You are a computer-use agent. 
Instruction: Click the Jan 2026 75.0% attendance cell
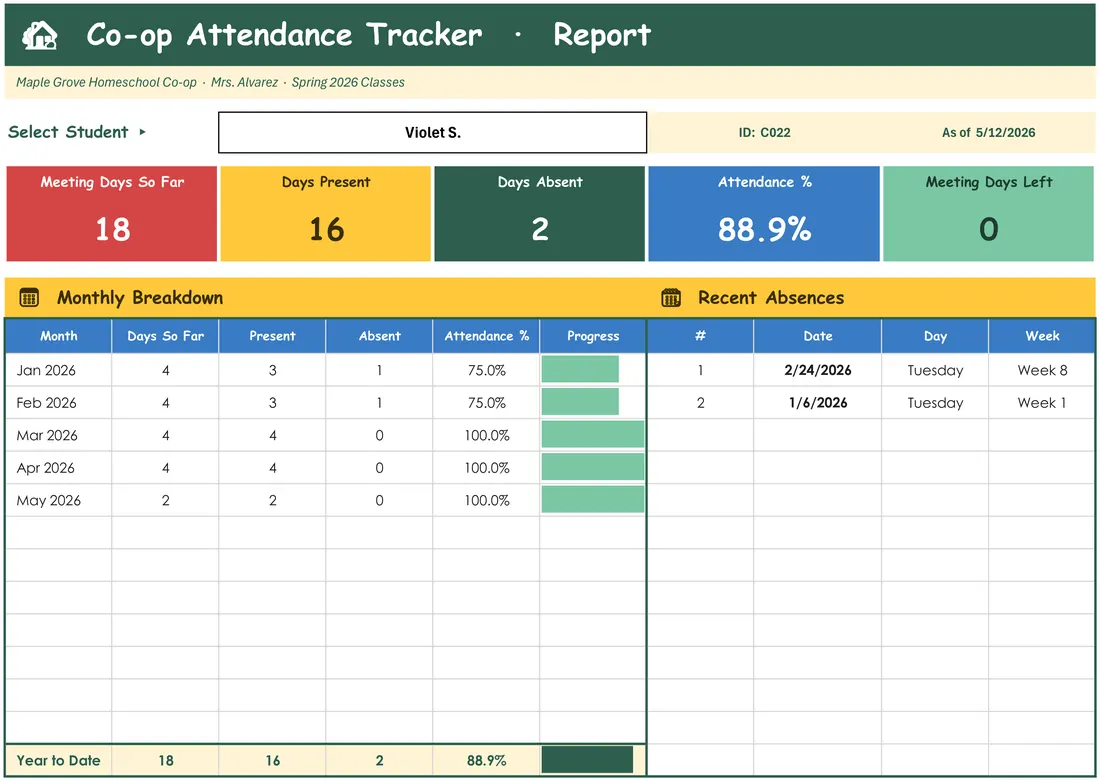tap(486, 370)
